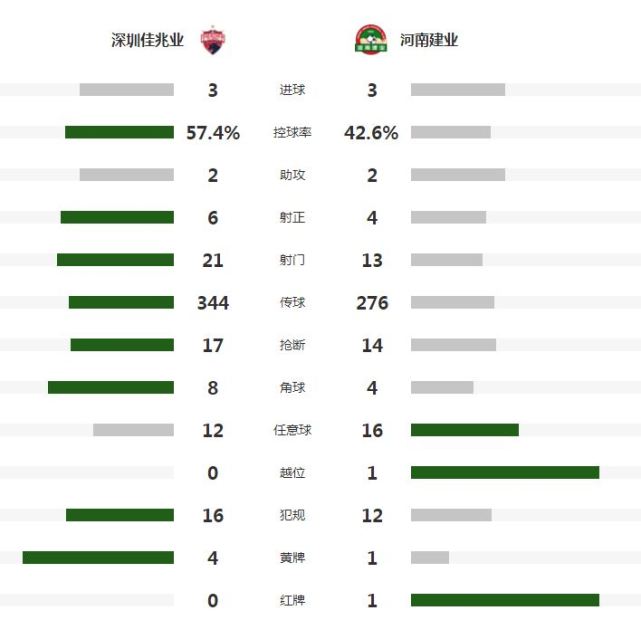Click the 抢断 tackles label
Viewport: 641px width, 620px height.
point(292,345)
